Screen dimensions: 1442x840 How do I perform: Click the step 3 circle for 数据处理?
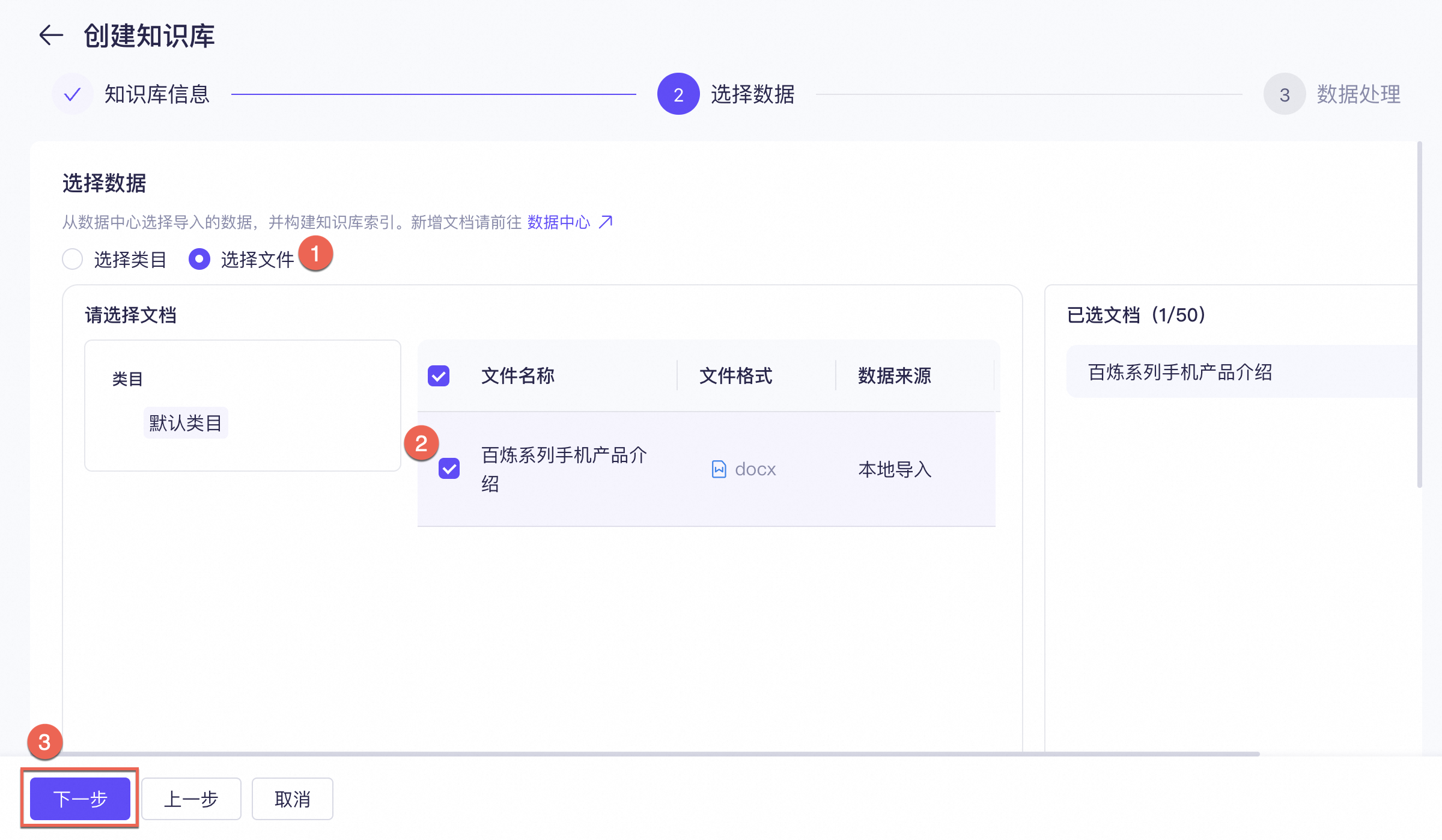[1284, 94]
